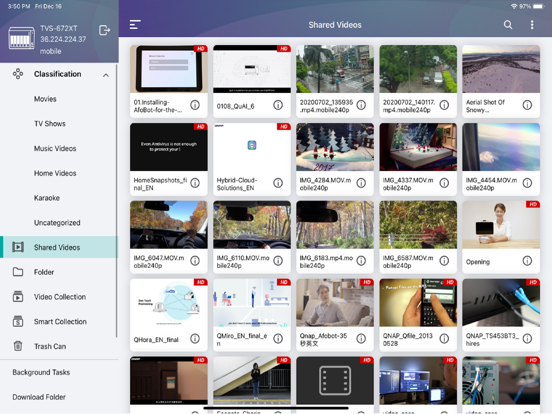Select the TVS-672XT NAS device icon

pyautogui.click(x=21, y=38)
